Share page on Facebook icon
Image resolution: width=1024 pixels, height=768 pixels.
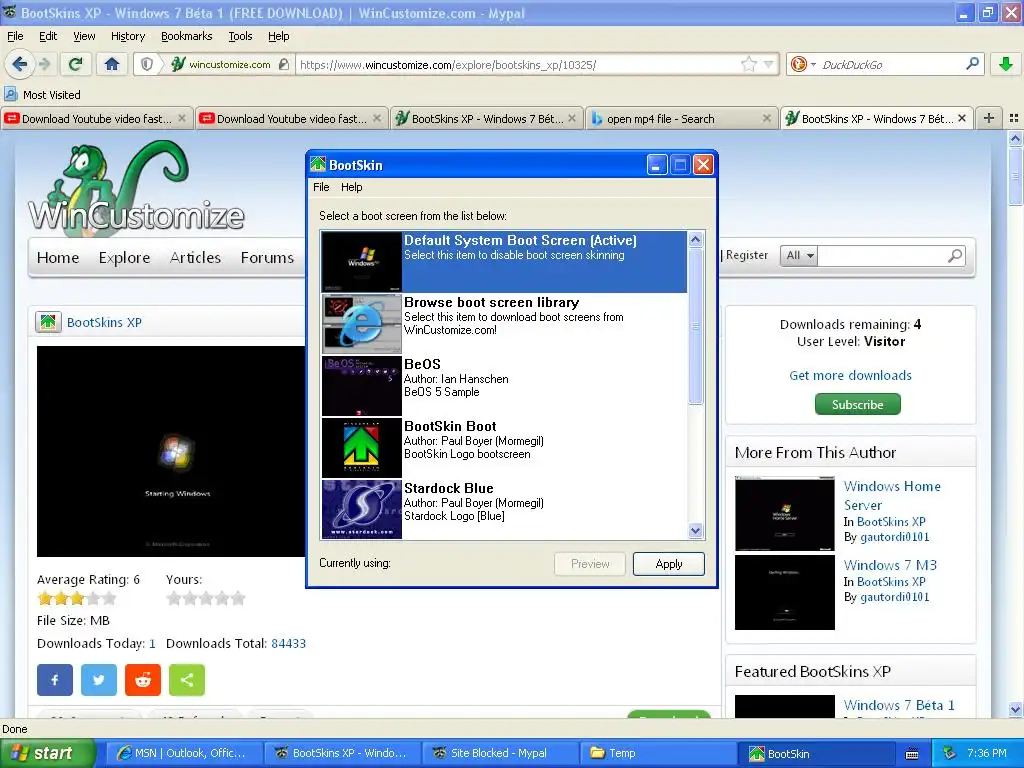[55, 680]
